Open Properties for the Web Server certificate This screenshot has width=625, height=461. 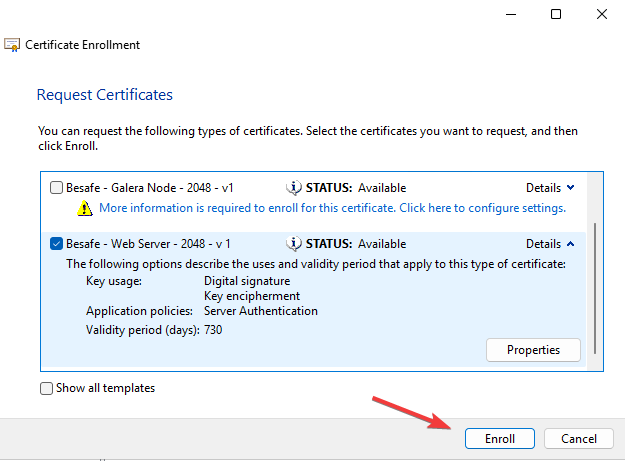pyautogui.click(x=533, y=350)
